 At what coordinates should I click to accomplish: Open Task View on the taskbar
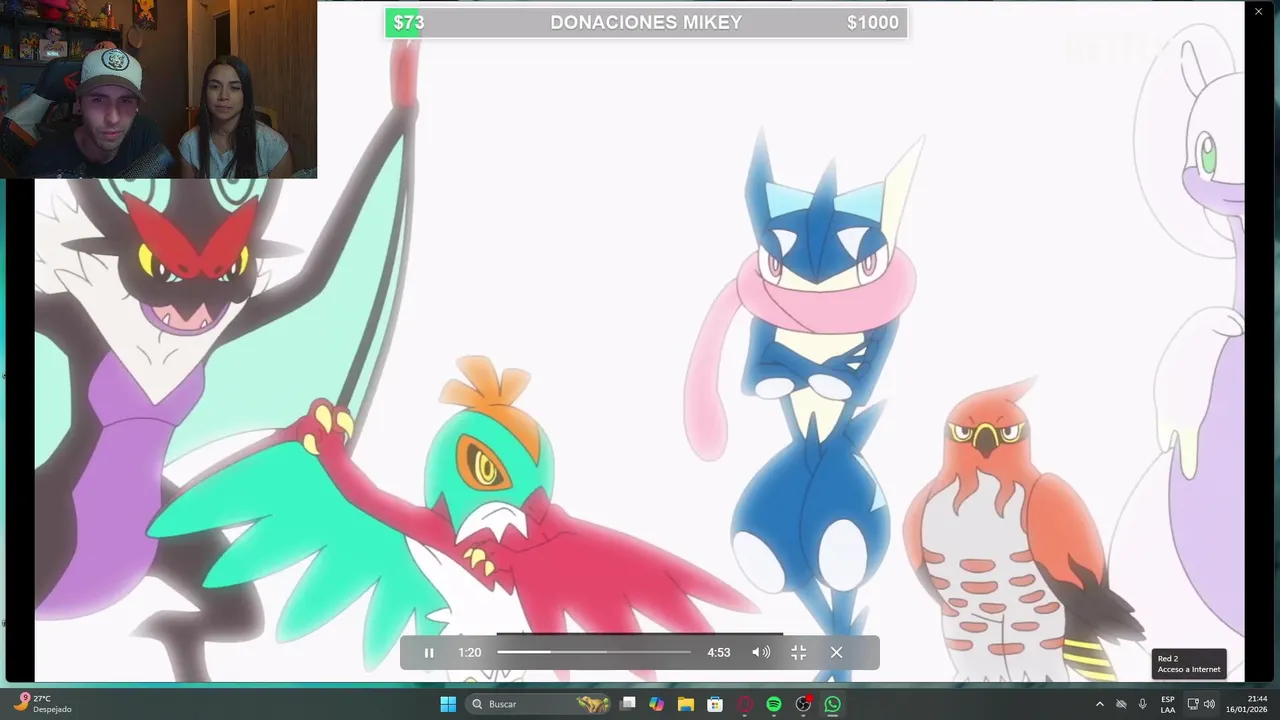pyautogui.click(x=628, y=704)
